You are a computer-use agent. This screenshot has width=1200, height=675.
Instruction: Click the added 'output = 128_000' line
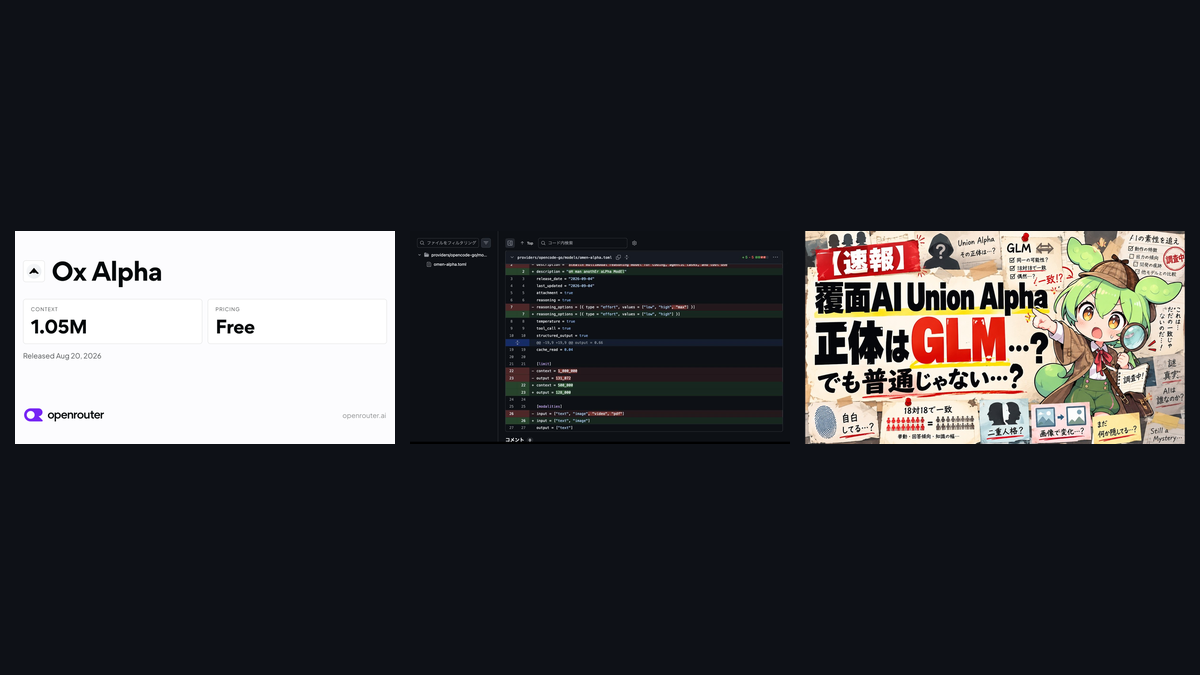pyautogui.click(x=643, y=392)
